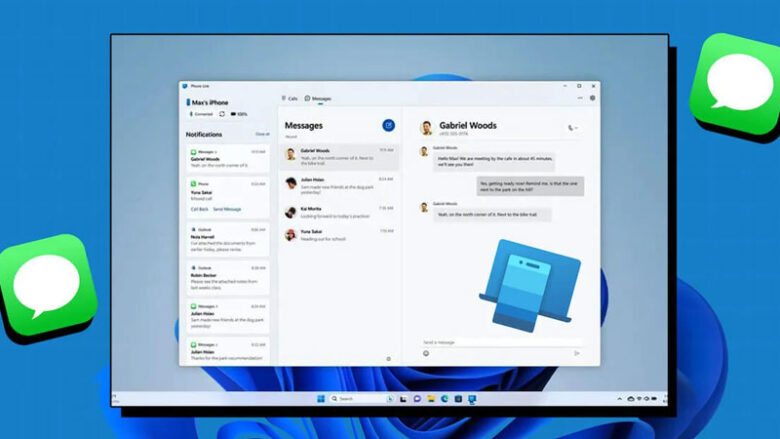Click the battery level indicator
Screen dimensions: 780x439
click(x=239, y=114)
